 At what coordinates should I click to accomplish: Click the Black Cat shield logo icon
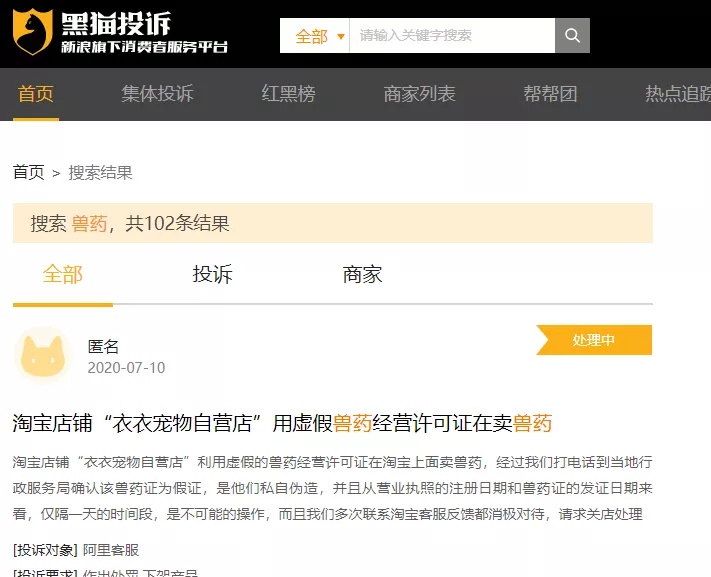tap(32, 32)
